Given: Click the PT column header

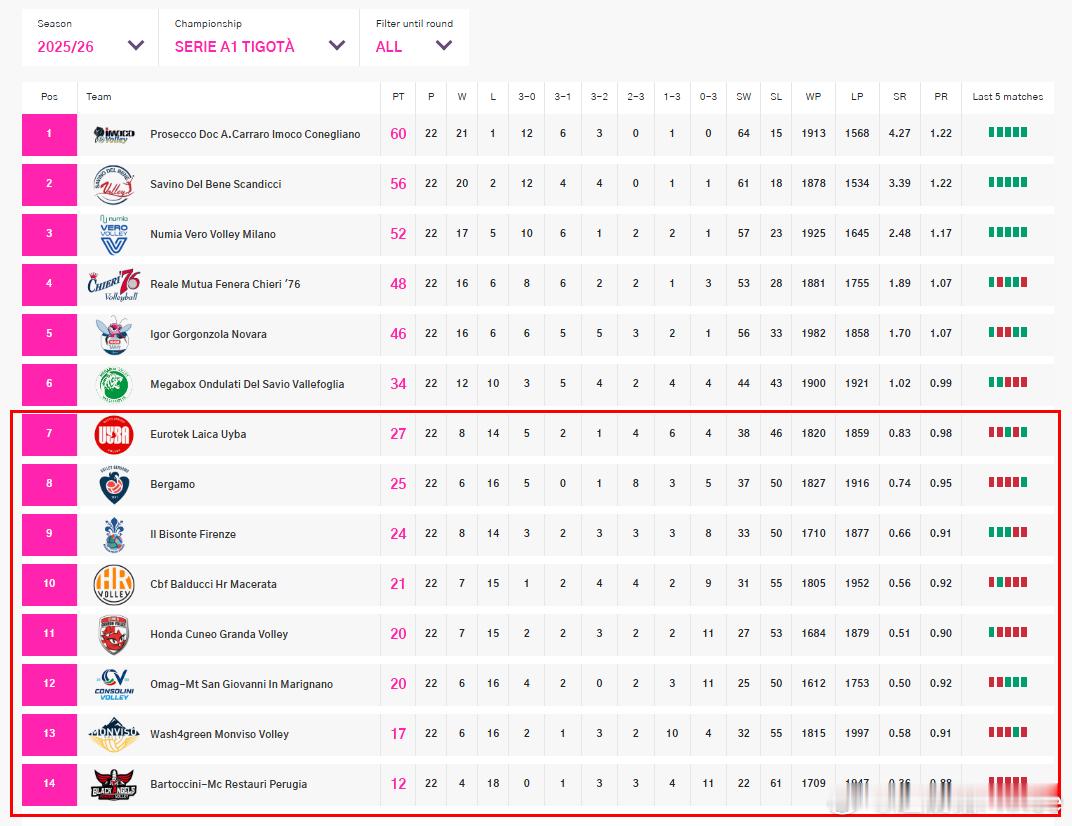Looking at the screenshot, I should click(398, 96).
